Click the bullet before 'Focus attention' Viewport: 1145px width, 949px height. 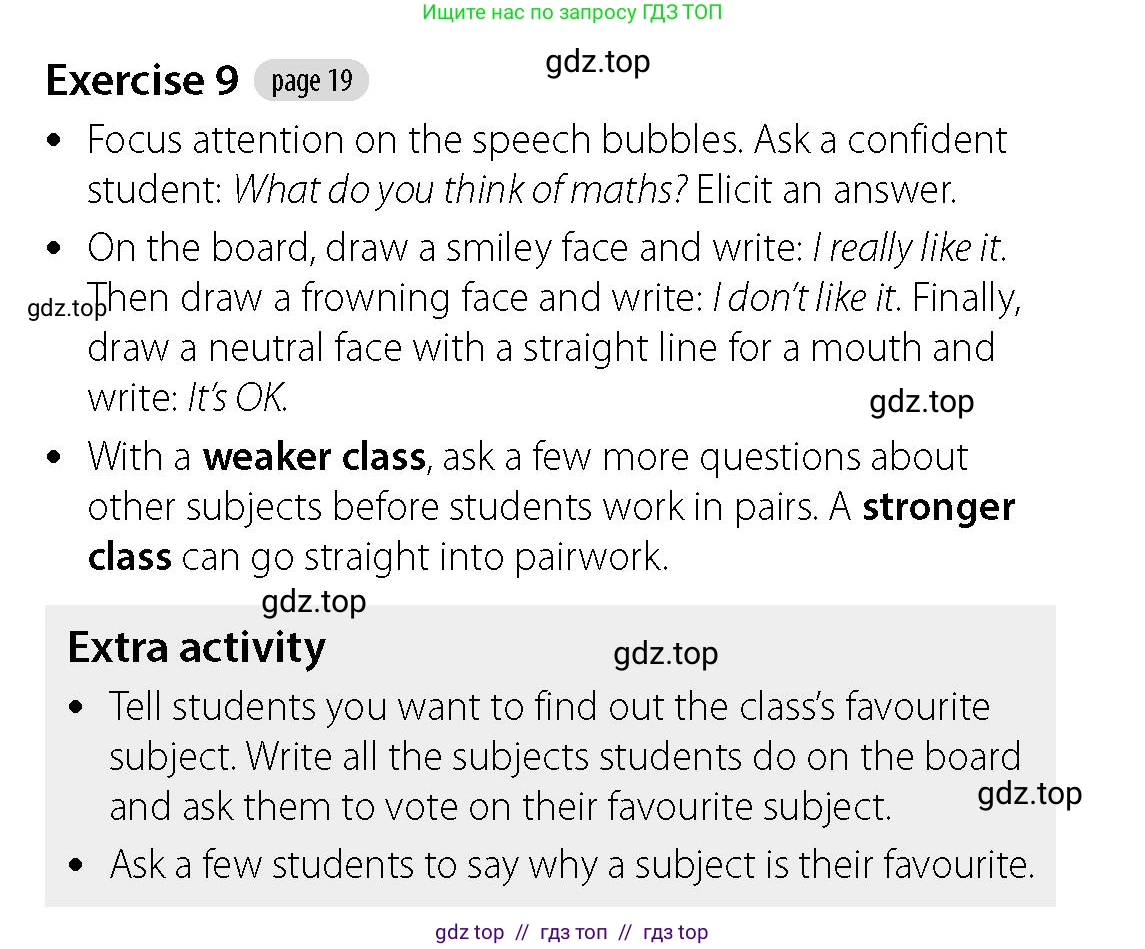[54, 139]
